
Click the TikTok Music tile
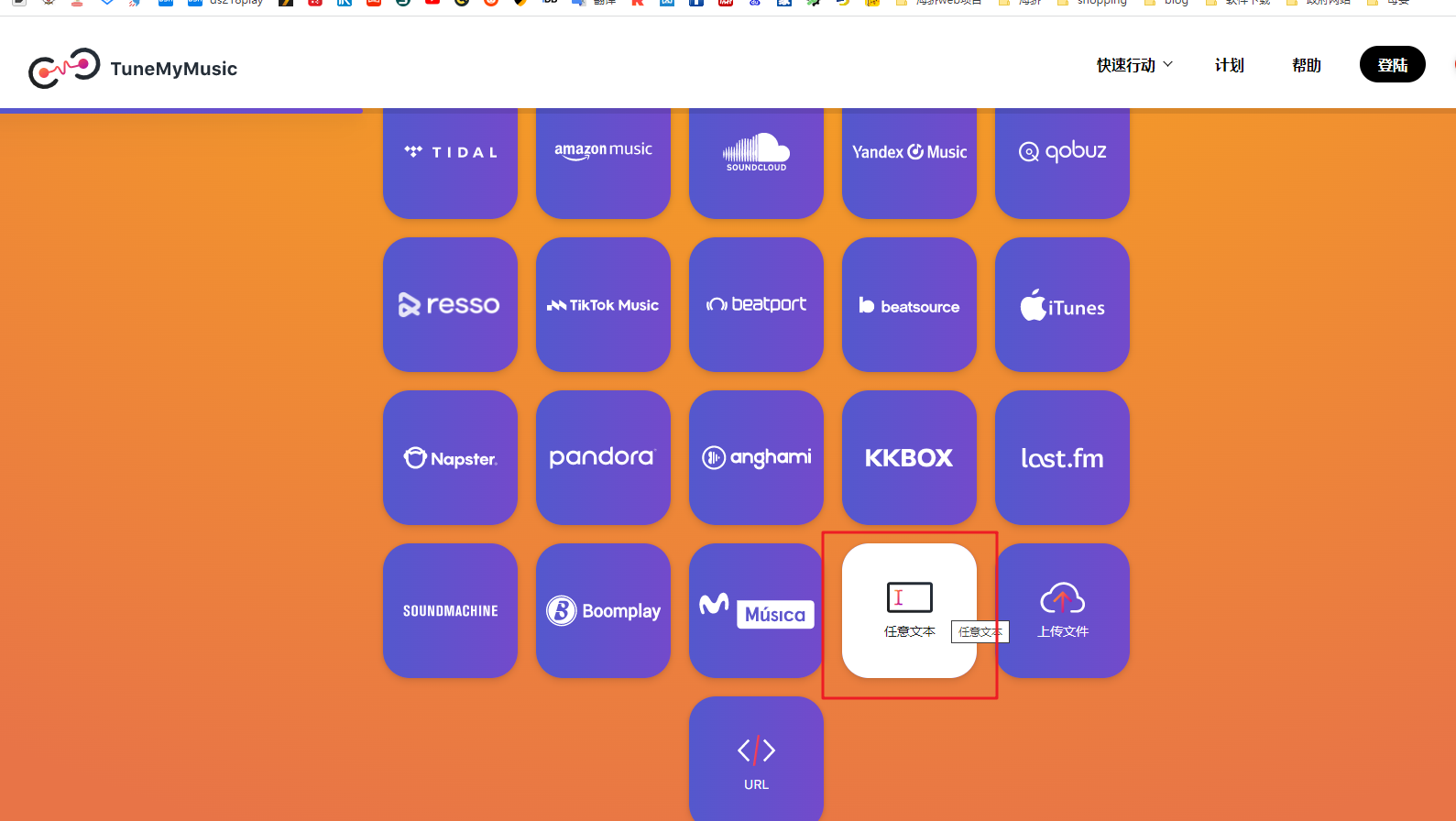(x=603, y=304)
